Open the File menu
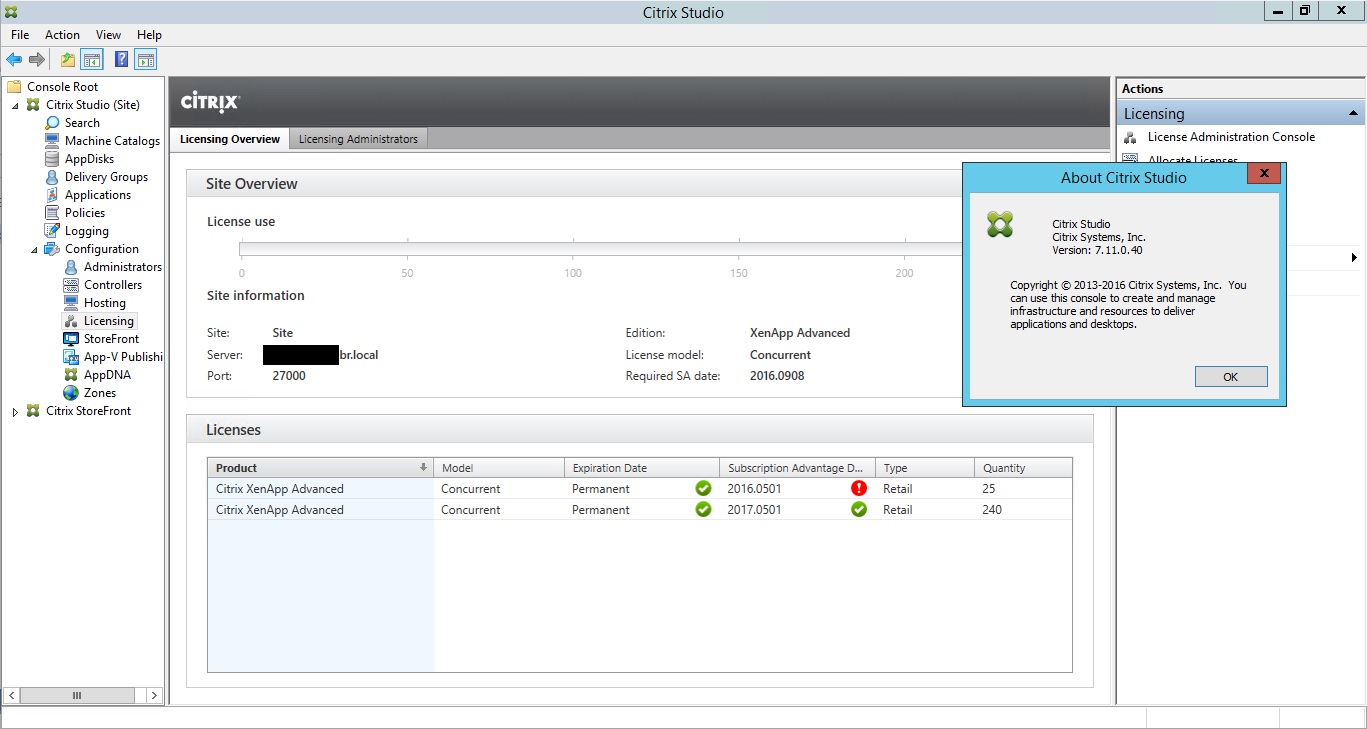 click(x=20, y=35)
